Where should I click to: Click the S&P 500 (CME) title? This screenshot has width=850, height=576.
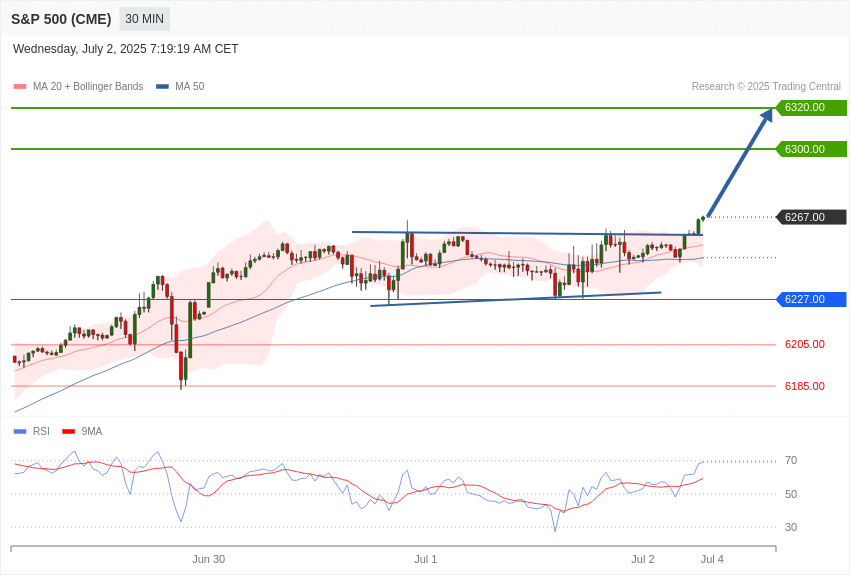[x=61, y=19]
